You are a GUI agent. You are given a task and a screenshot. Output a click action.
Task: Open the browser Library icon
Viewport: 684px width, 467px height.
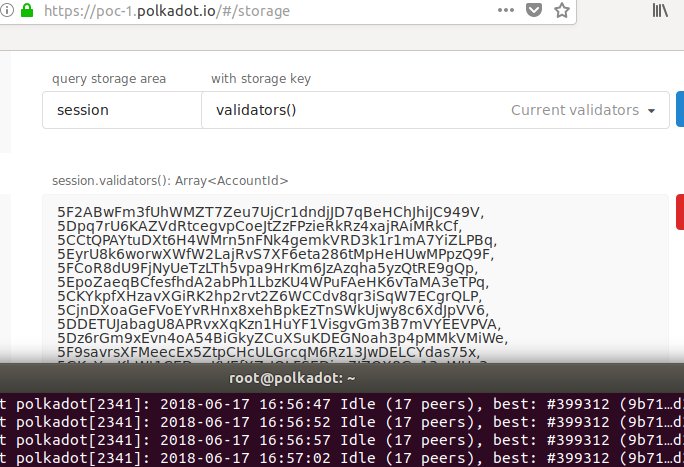pyautogui.click(x=660, y=10)
